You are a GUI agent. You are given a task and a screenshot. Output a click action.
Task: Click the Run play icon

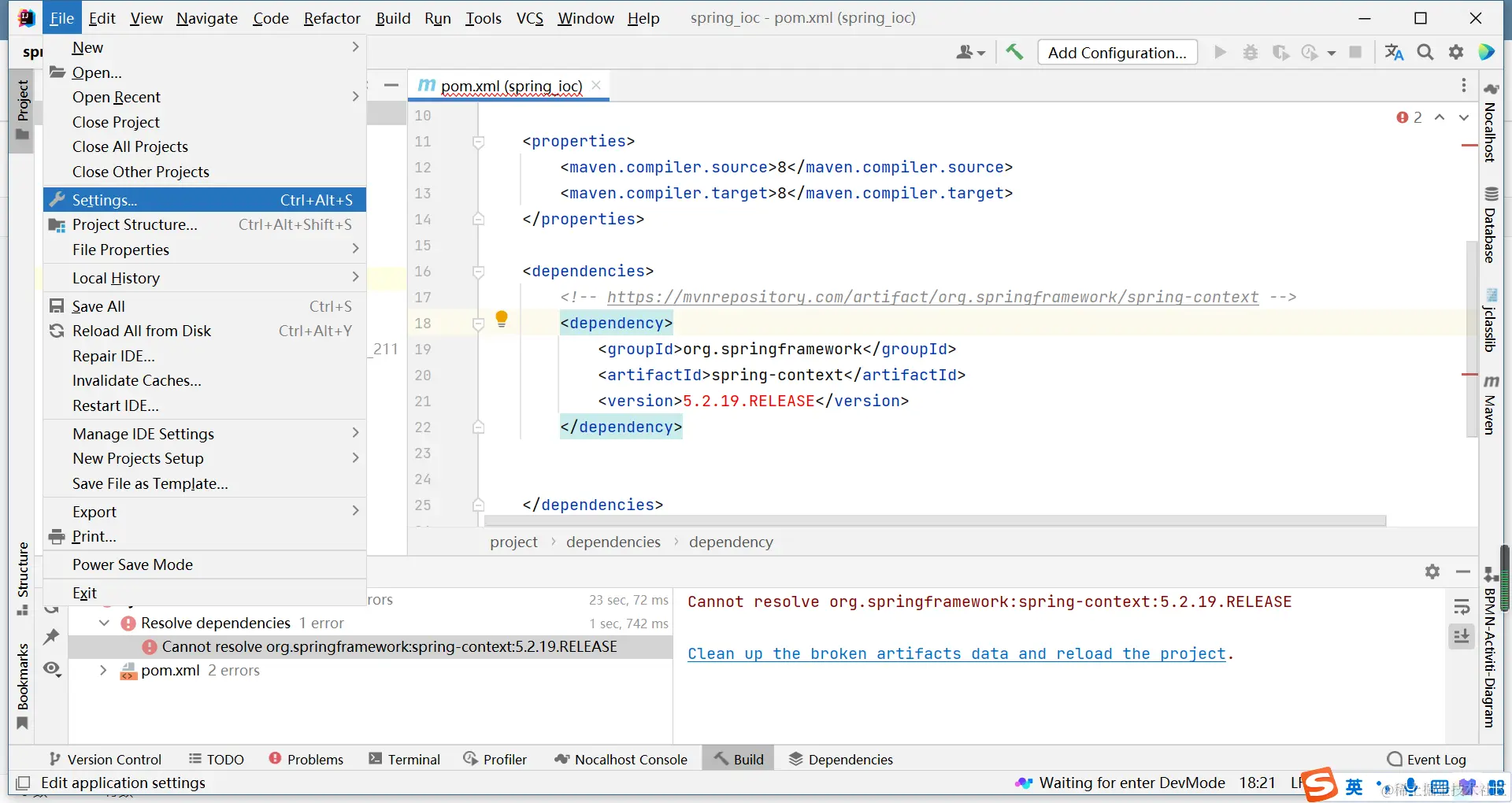click(1221, 52)
